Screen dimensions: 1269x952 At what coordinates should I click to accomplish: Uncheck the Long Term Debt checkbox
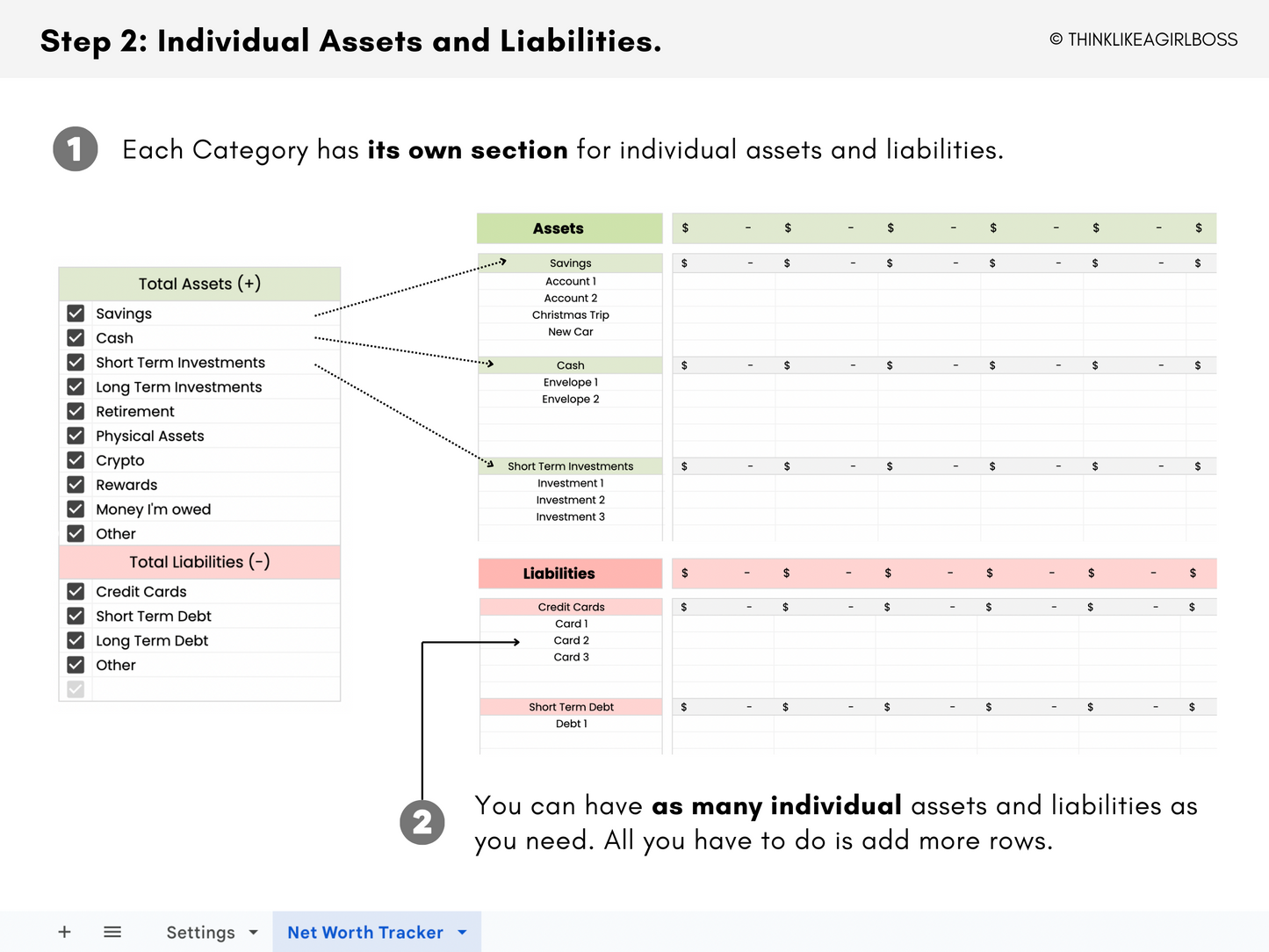point(76,640)
